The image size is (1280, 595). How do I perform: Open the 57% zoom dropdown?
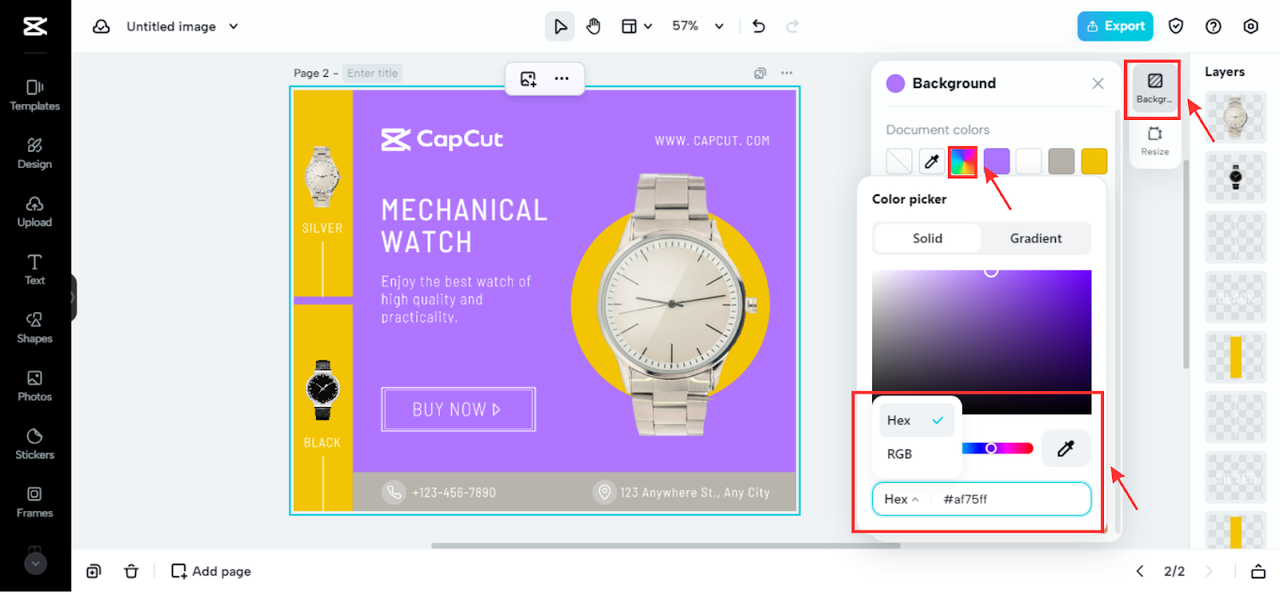(697, 26)
